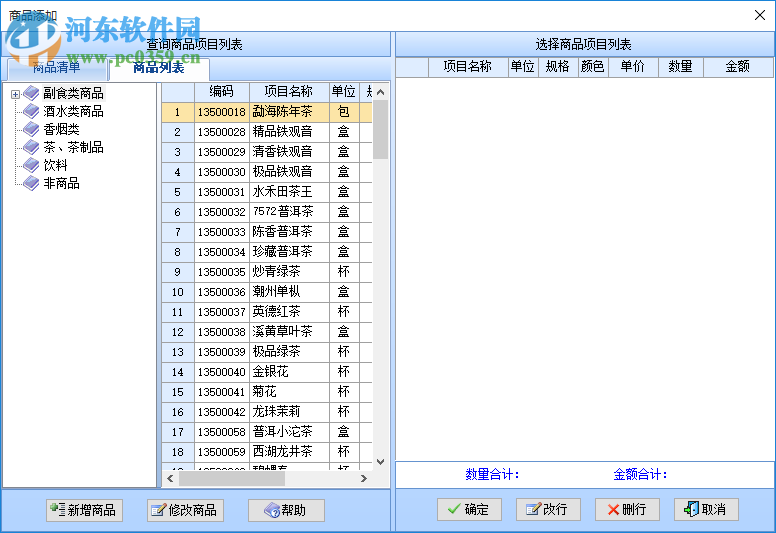Select the row 极品铁观音

tap(267, 172)
